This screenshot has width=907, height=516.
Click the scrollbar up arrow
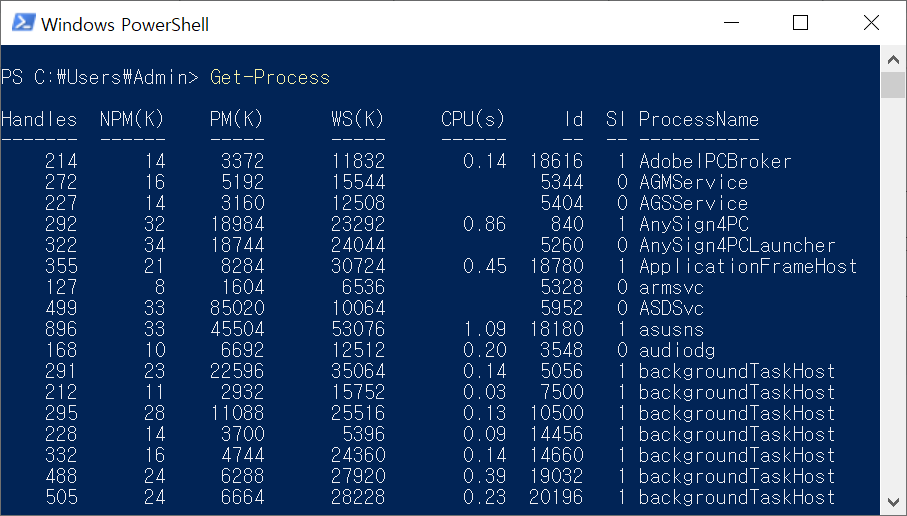893,60
